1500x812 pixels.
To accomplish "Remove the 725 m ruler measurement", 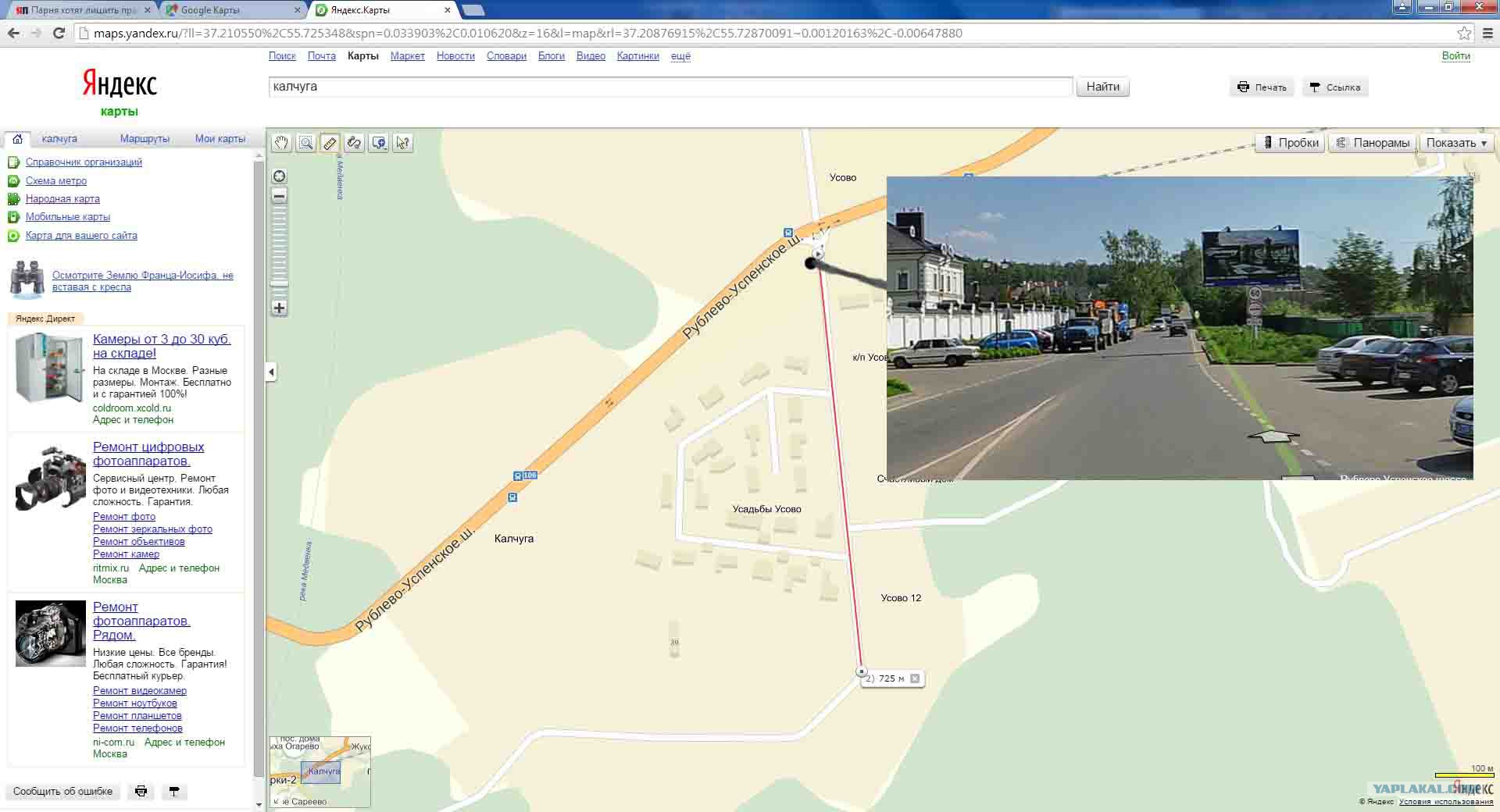I will (x=915, y=678).
